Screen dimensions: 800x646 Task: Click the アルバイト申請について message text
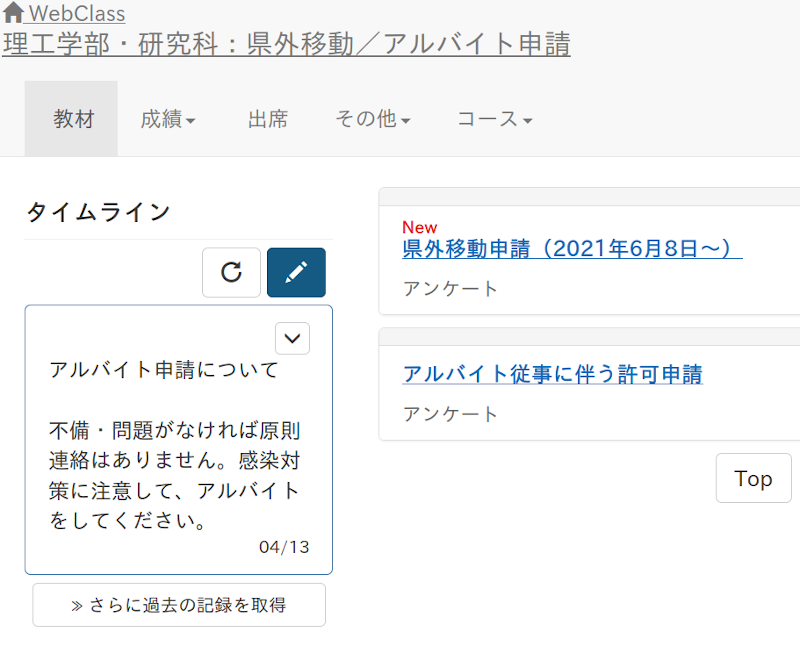pos(164,369)
